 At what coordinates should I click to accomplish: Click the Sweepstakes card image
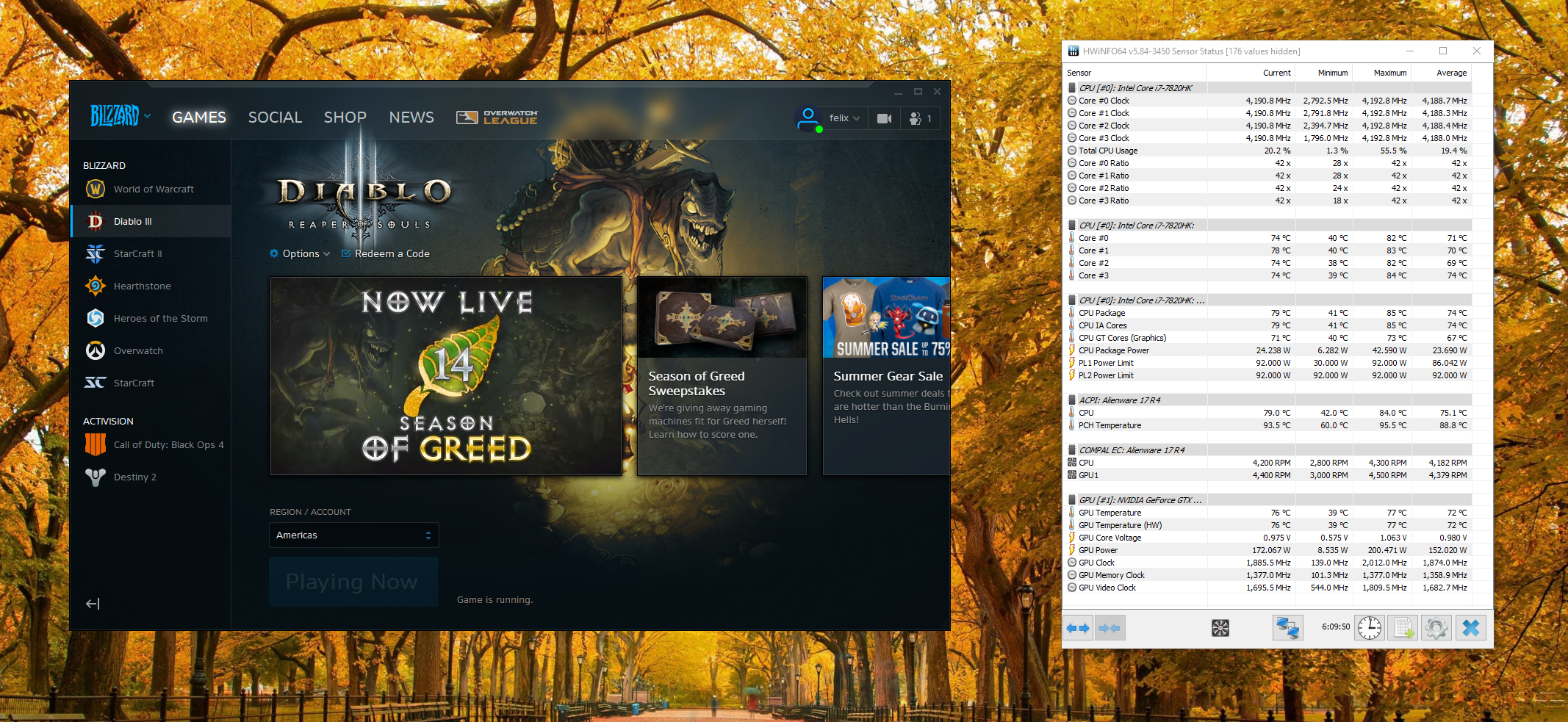pyautogui.click(x=722, y=317)
